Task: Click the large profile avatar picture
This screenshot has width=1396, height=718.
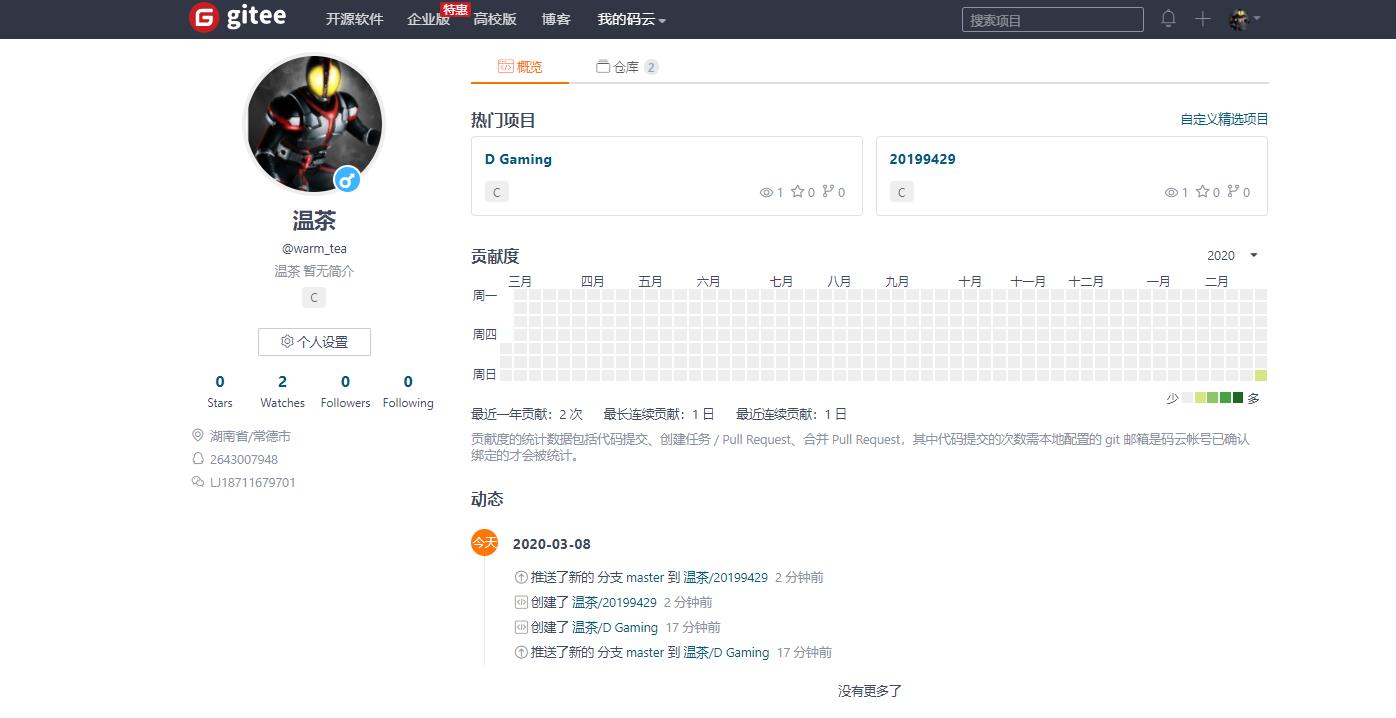Action: [x=314, y=124]
